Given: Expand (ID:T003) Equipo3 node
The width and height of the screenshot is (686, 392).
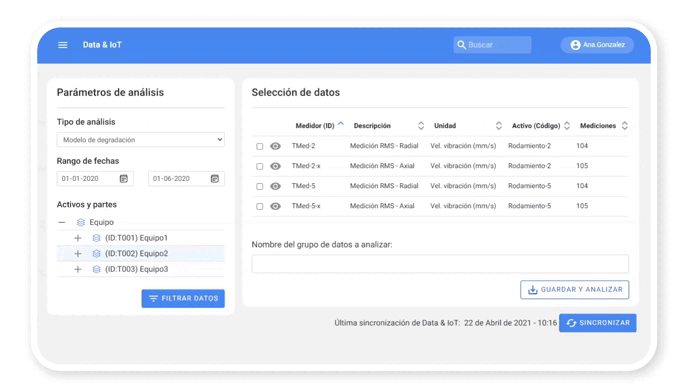Looking at the screenshot, I should (x=78, y=270).
